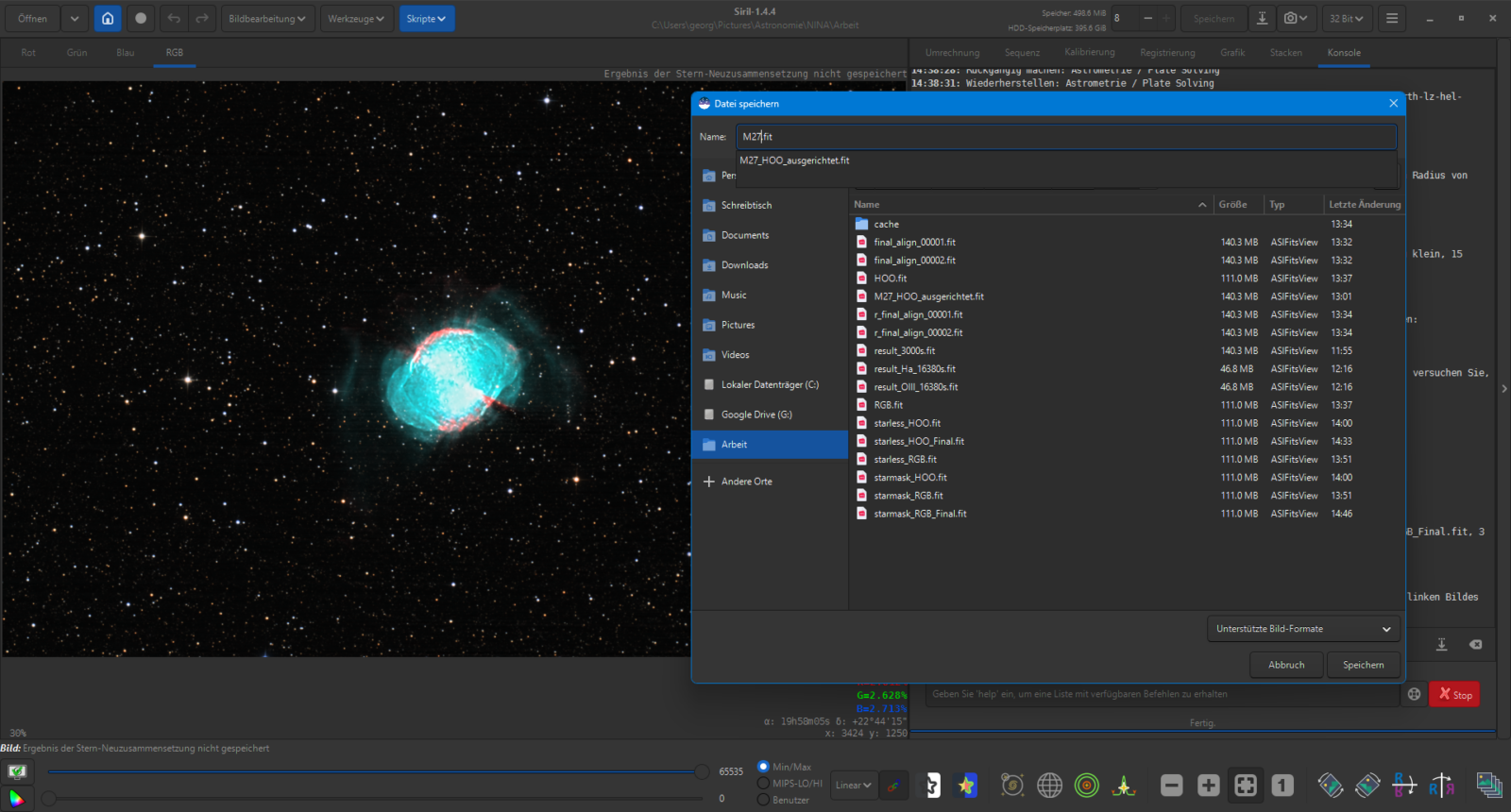Click the chain link channel-linking icon
The image size is (1511, 812).
pyautogui.click(x=893, y=786)
